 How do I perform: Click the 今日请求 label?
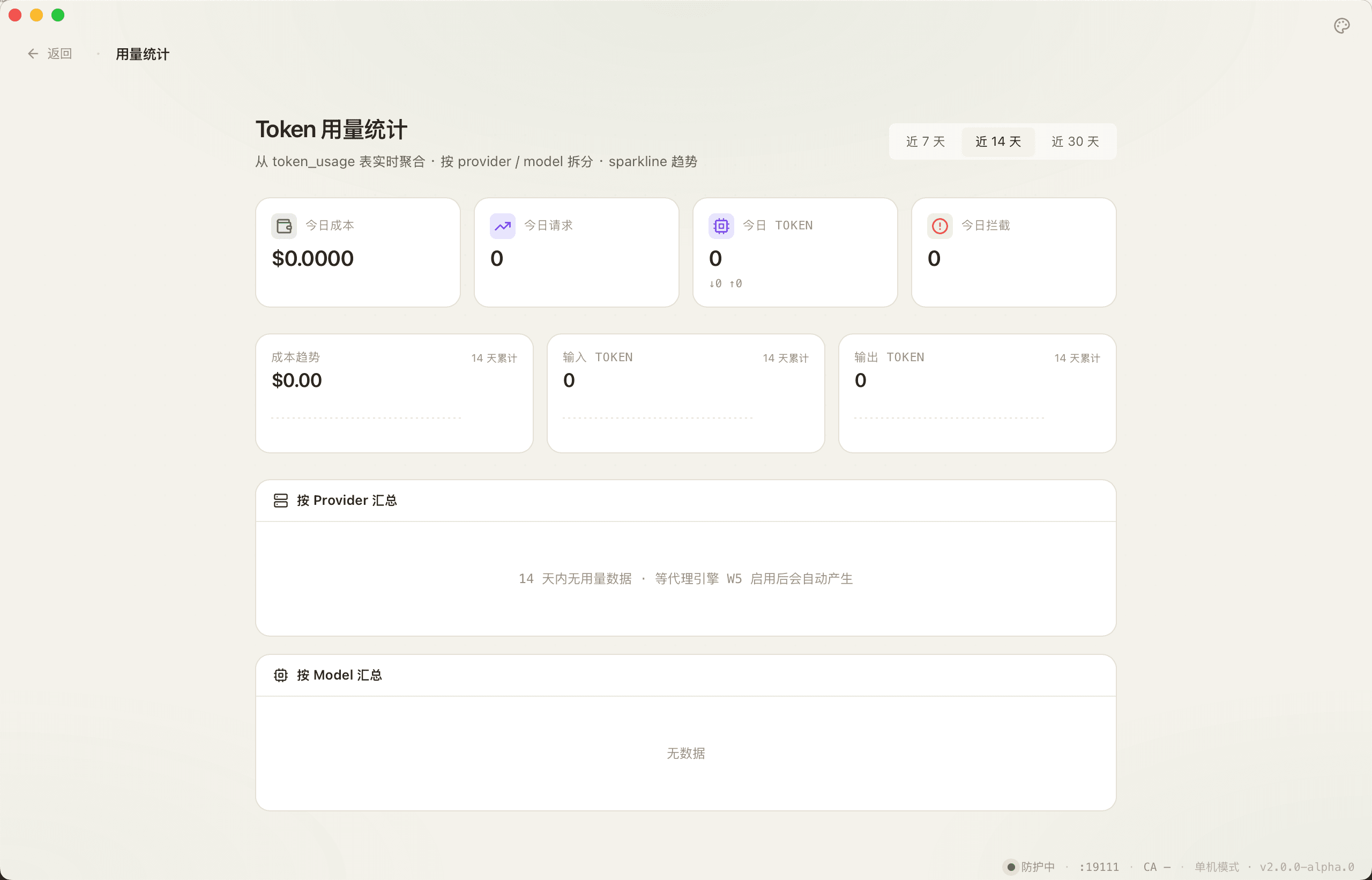coord(549,225)
